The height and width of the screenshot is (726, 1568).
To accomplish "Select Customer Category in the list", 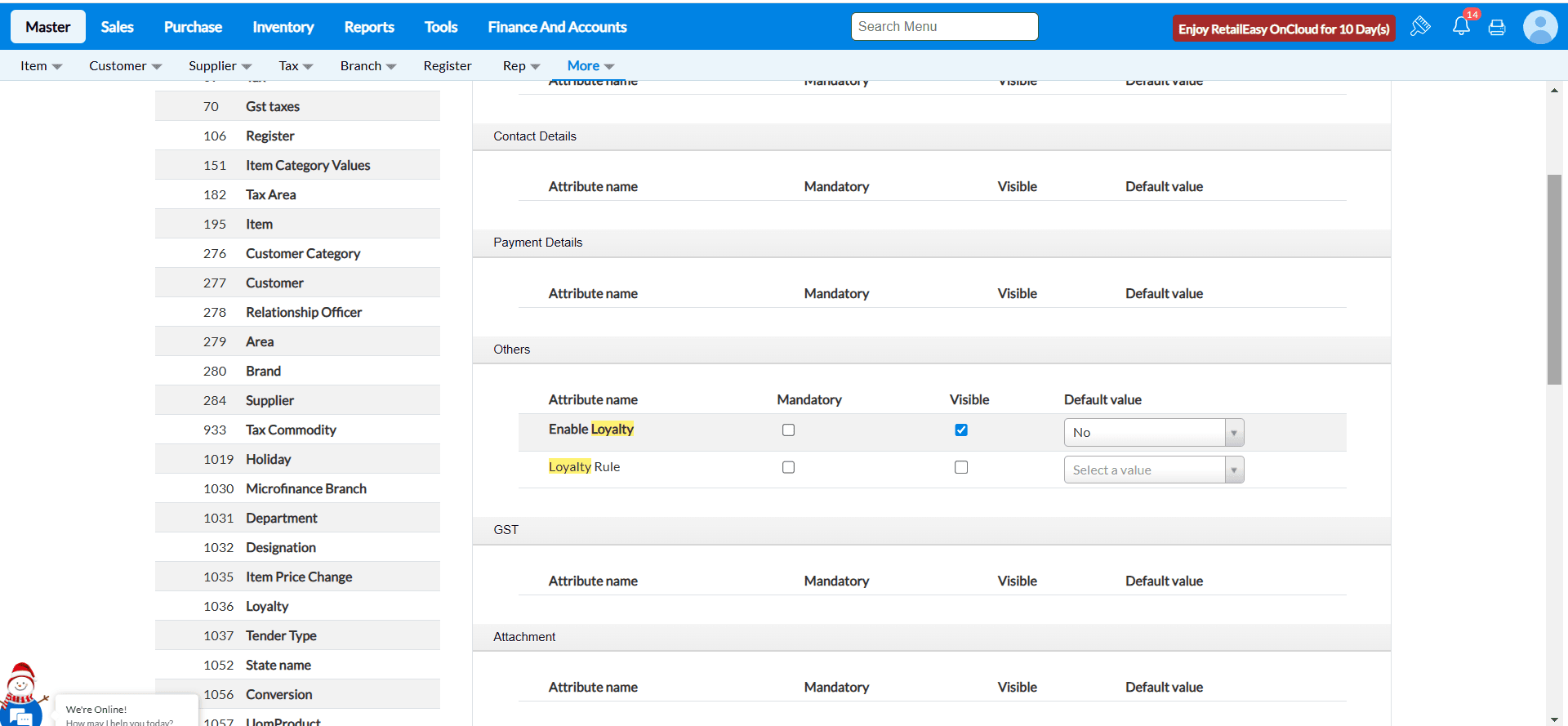I will click(x=303, y=254).
